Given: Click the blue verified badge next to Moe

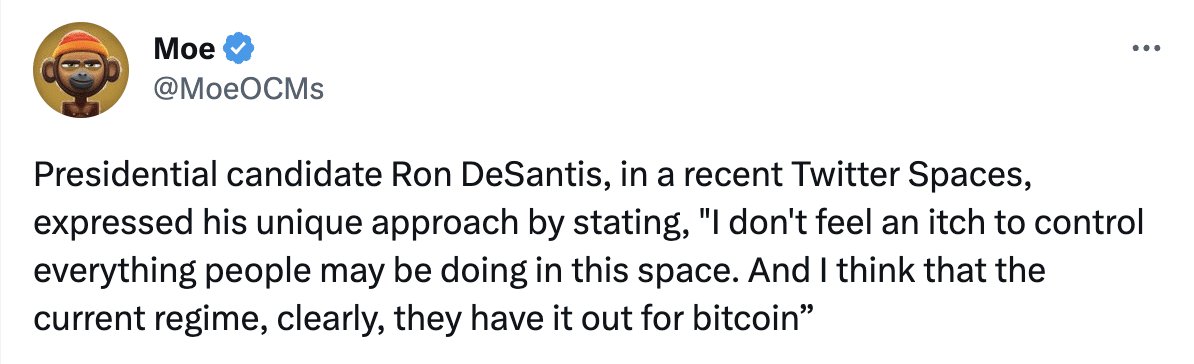Looking at the screenshot, I should pos(239,49).
